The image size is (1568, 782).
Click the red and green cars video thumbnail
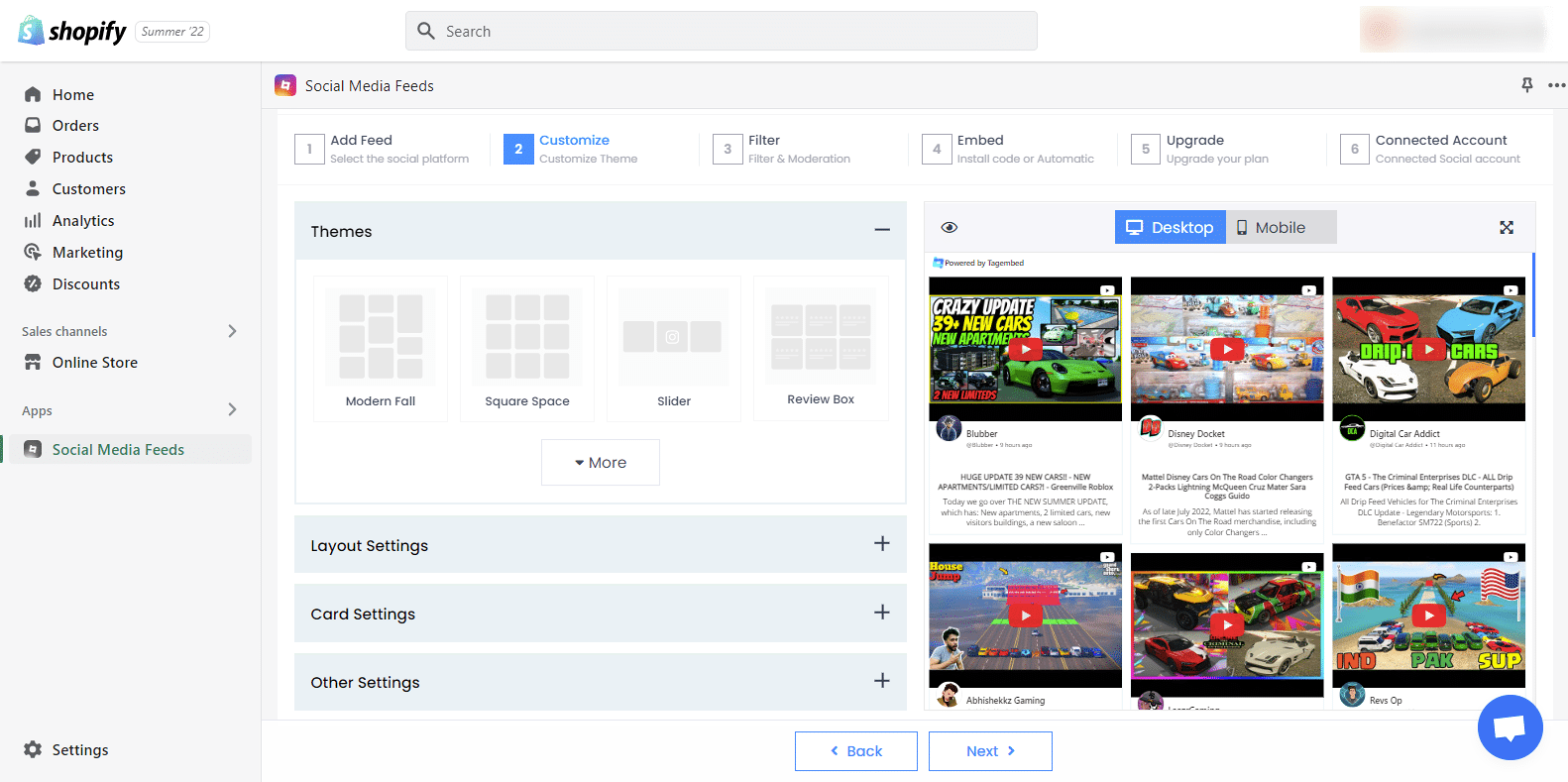coord(1227,624)
